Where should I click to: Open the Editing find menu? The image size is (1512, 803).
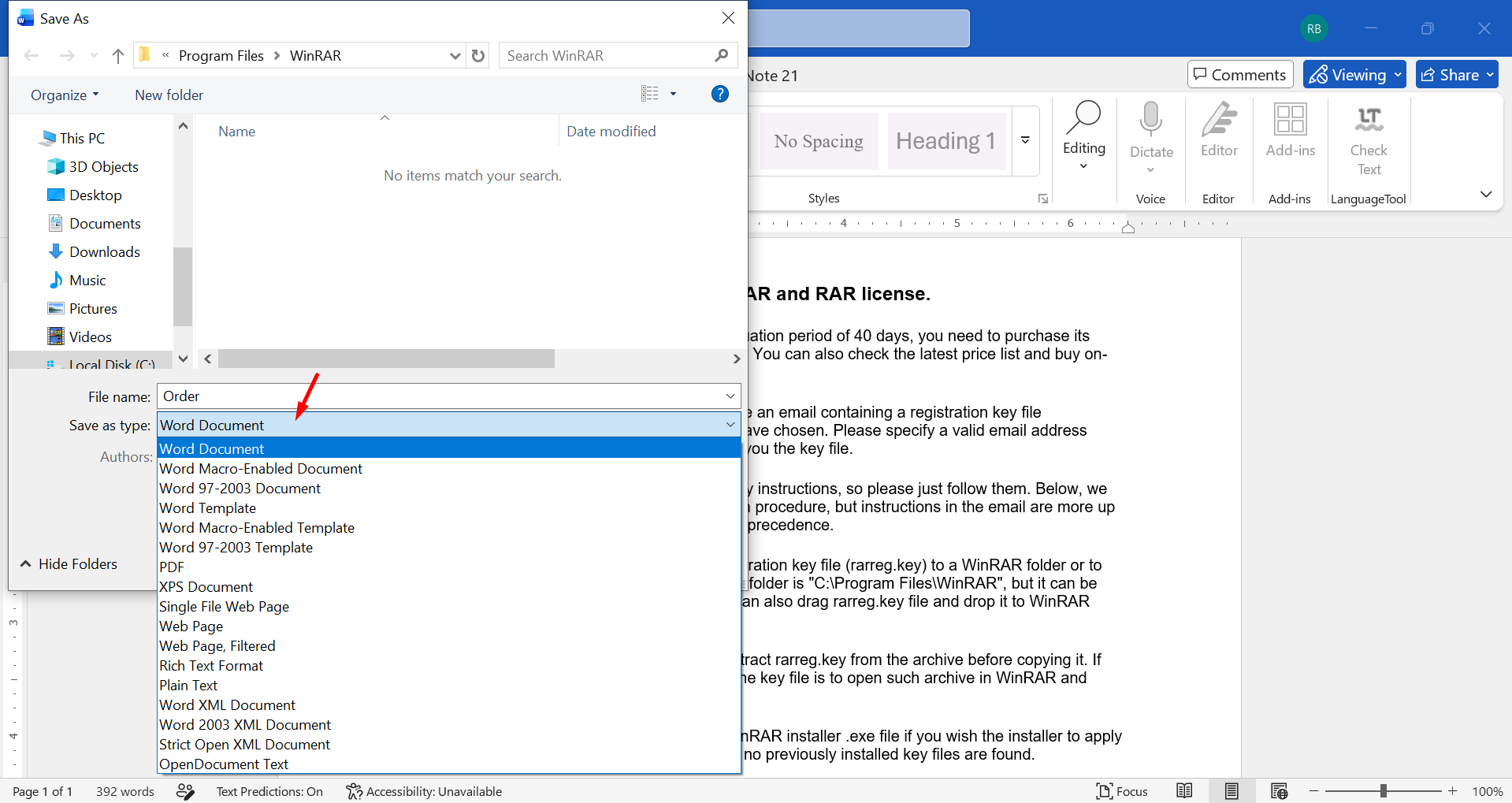point(1084,136)
